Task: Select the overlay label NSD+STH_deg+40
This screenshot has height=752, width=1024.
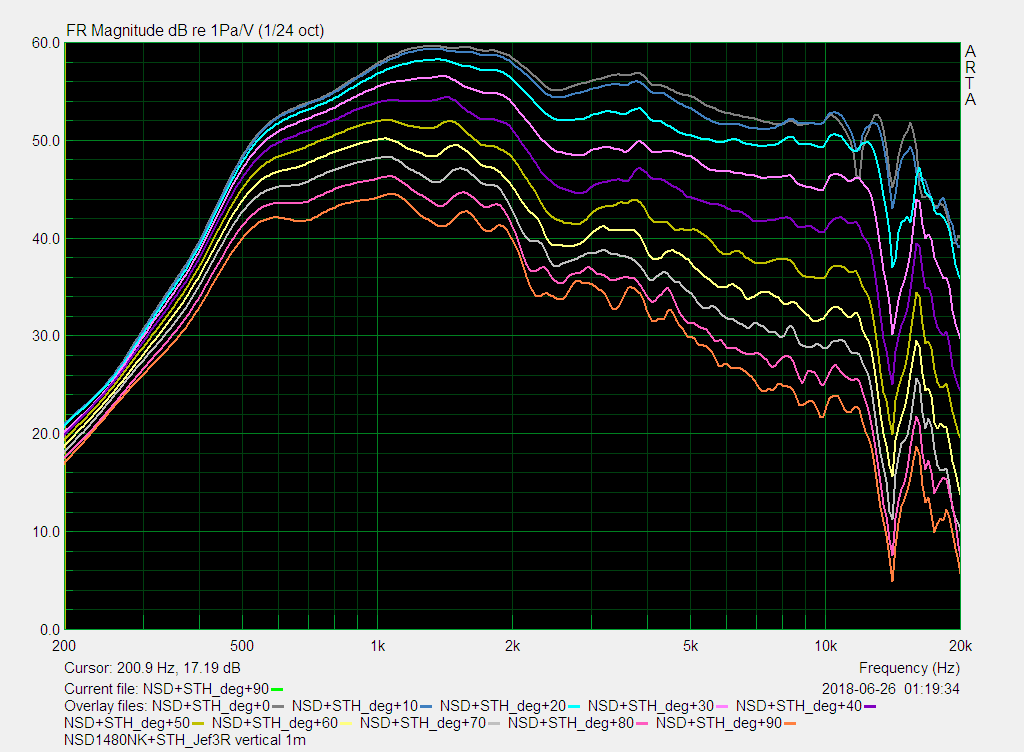Action: (x=799, y=706)
